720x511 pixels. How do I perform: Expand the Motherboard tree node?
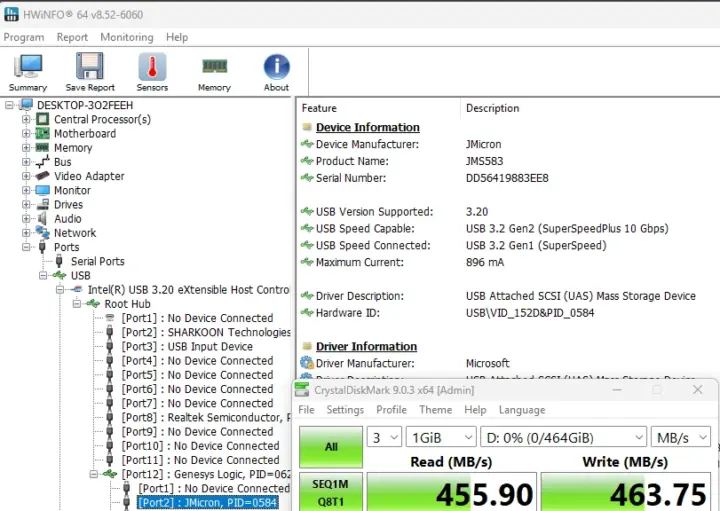click(x=26, y=134)
